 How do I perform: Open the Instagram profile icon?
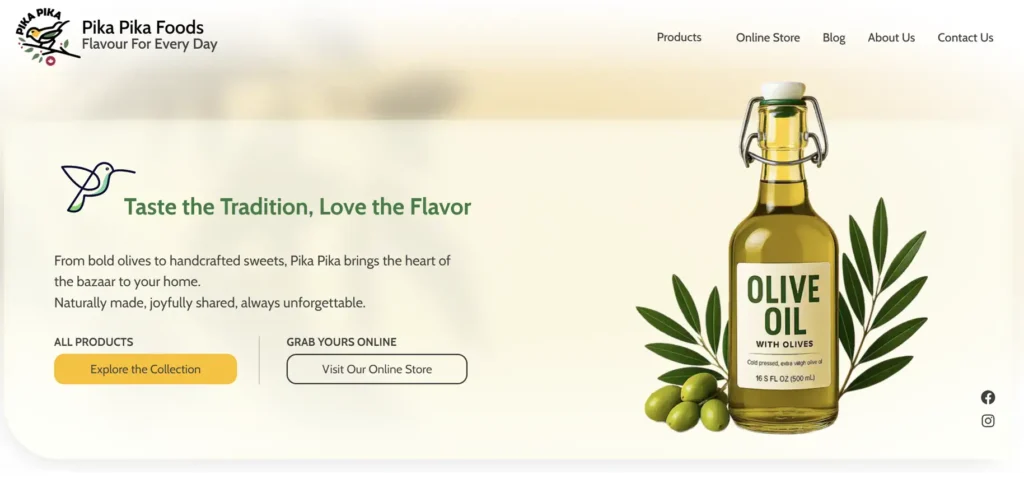pos(988,421)
